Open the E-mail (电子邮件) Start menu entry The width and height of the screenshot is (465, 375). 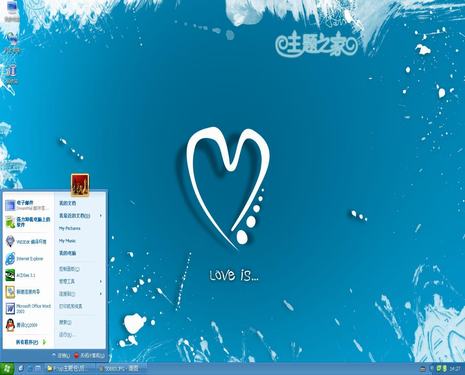pyautogui.click(x=28, y=205)
